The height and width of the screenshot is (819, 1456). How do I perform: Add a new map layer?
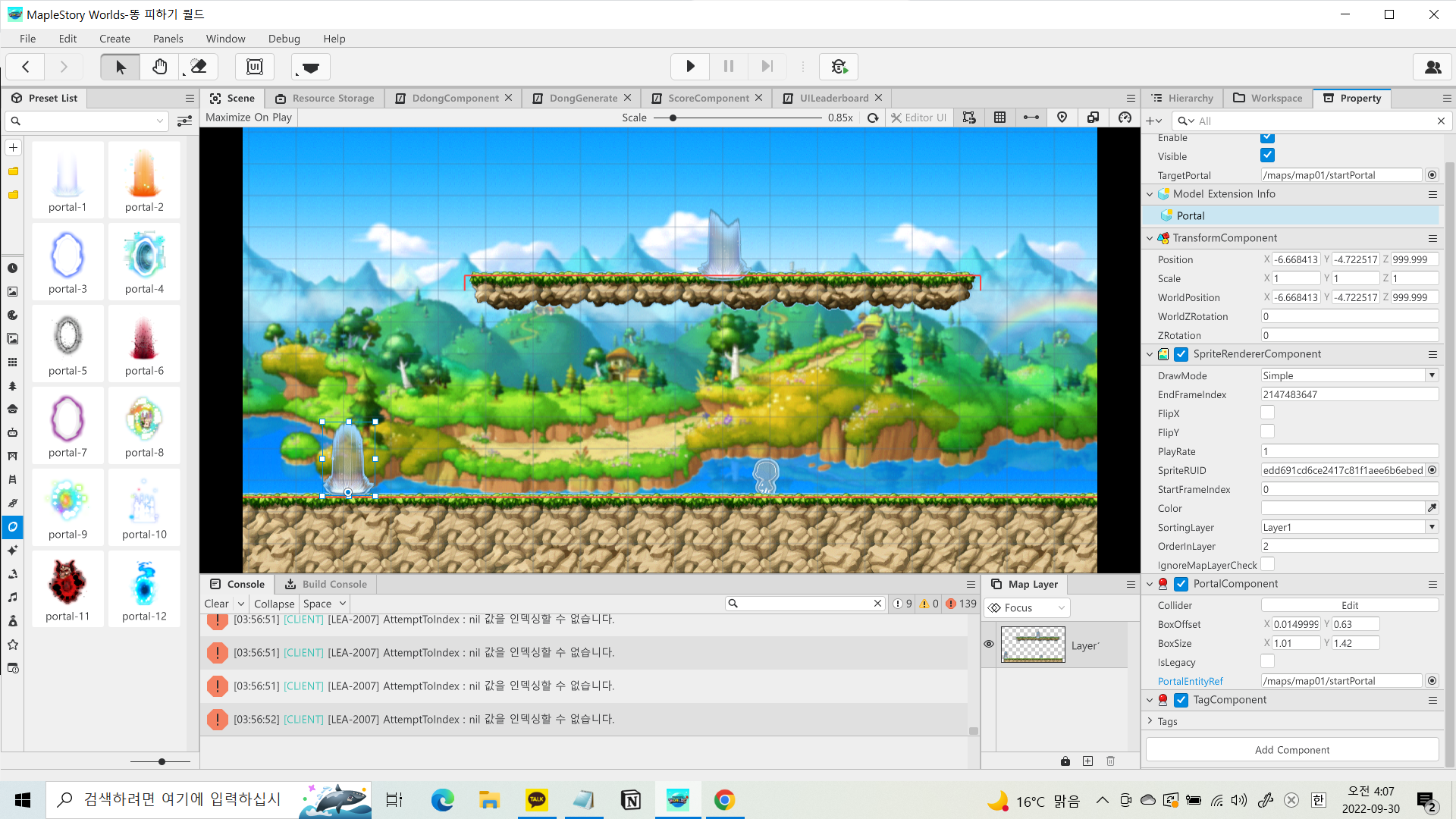point(1088,761)
